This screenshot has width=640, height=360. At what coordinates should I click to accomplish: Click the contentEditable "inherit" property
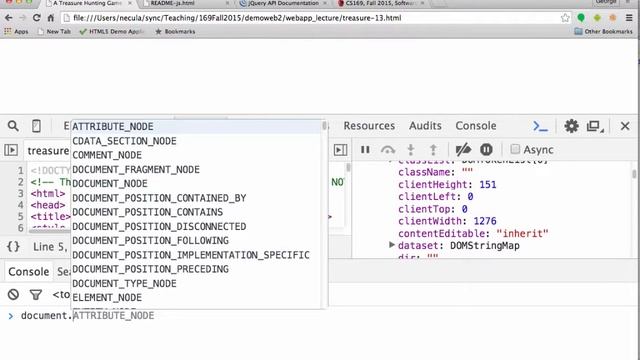[x=473, y=233]
